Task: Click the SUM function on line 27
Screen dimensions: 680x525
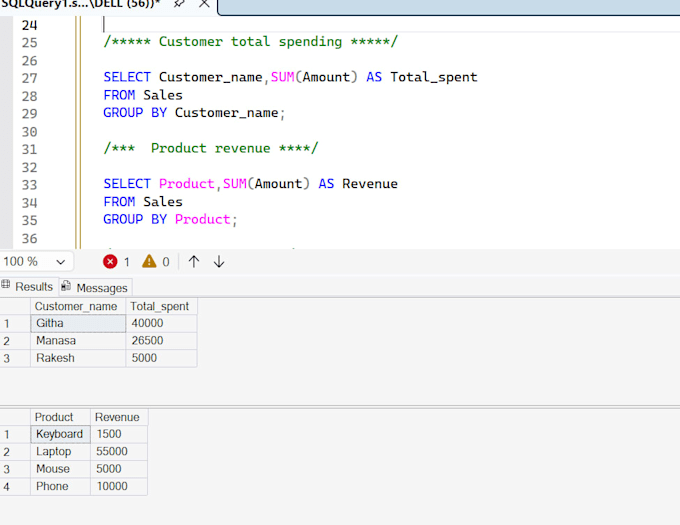Action: click(x=282, y=77)
